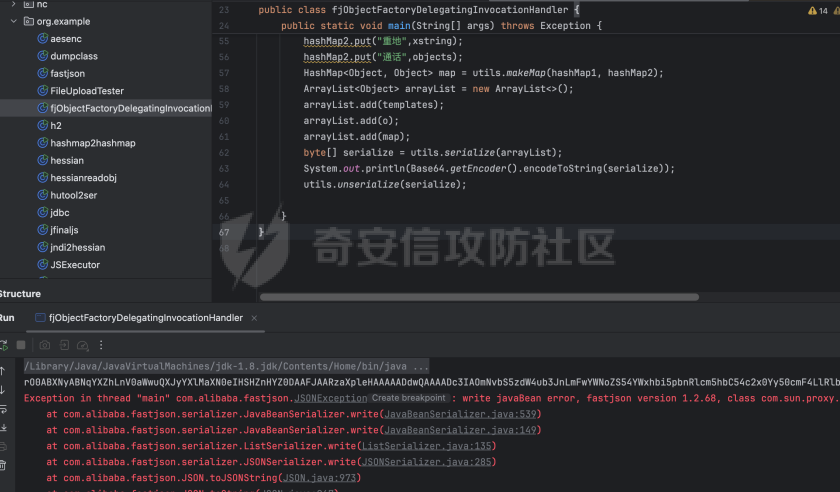
Task: Open the hutool2ser class file
Action: (x=73, y=195)
